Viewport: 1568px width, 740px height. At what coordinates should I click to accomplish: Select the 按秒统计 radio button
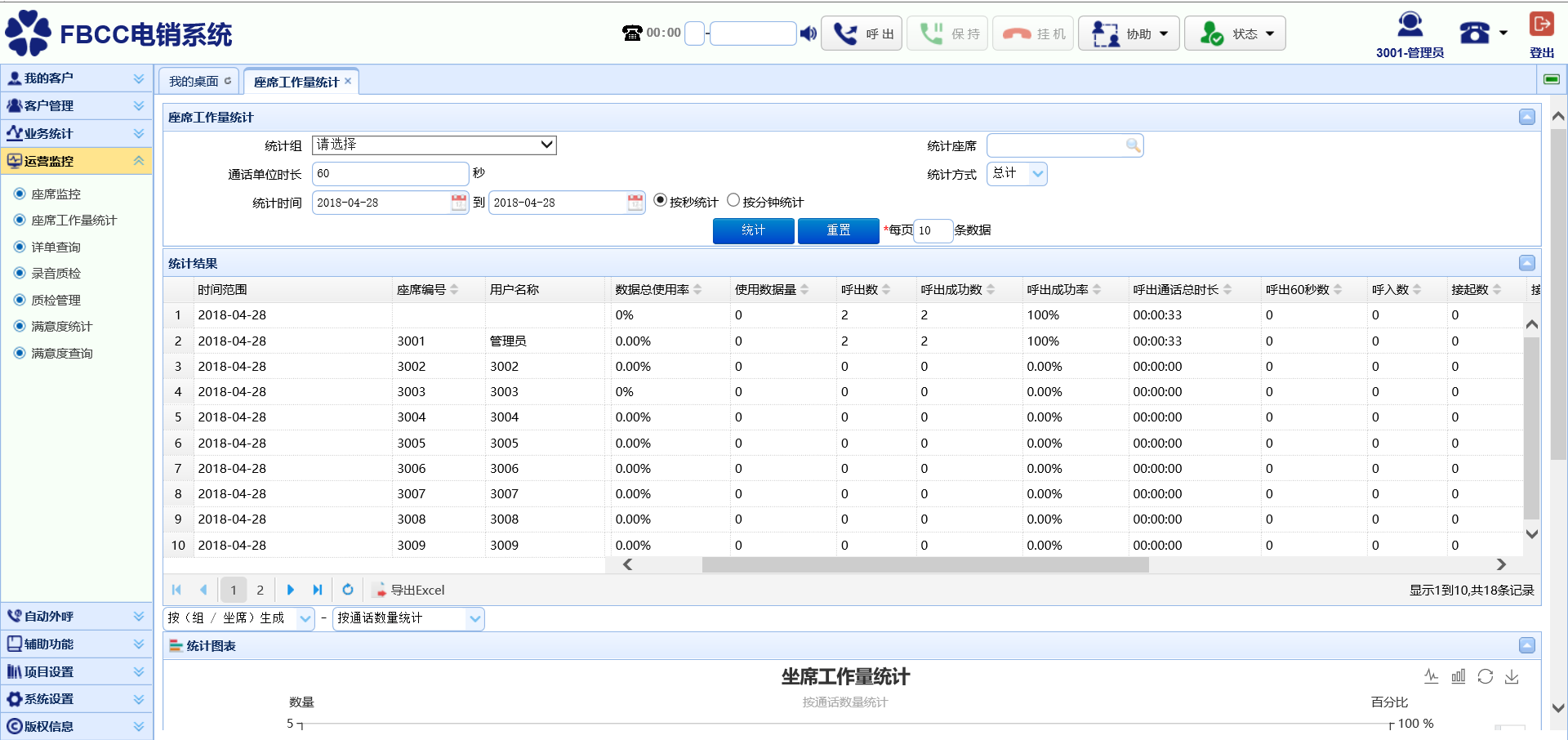[660, 200]
